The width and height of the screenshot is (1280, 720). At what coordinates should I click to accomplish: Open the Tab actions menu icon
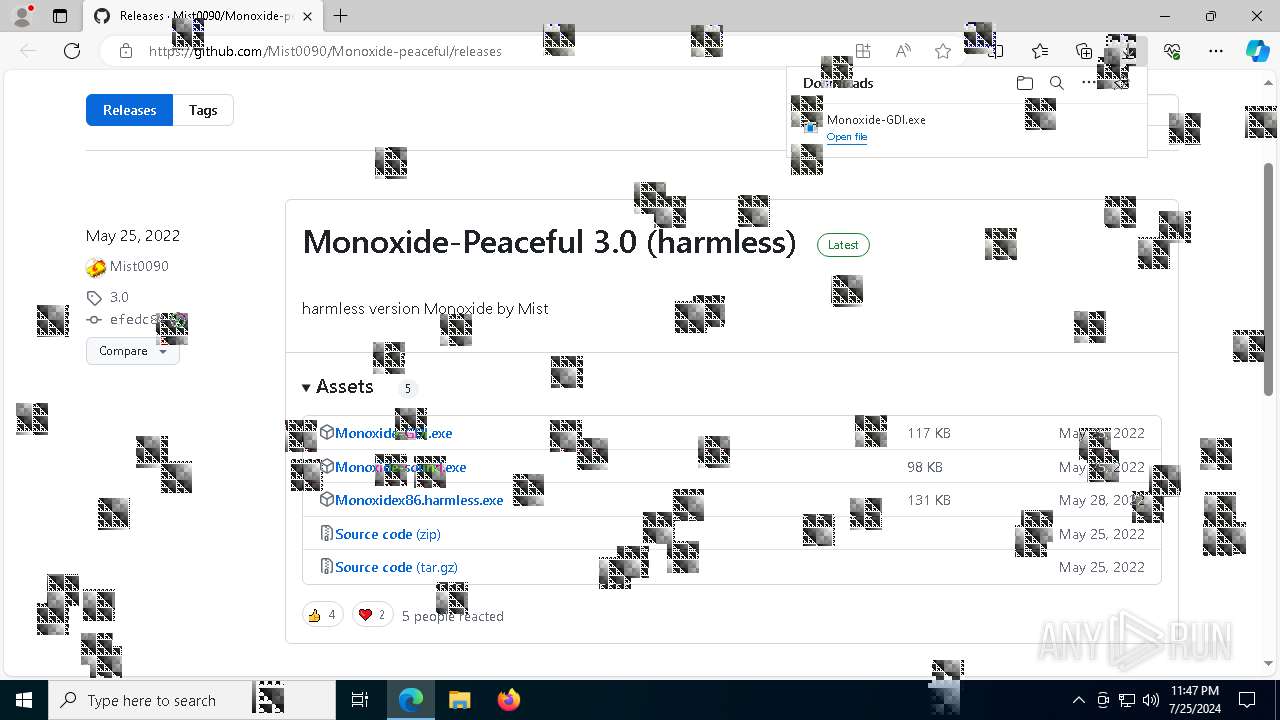60,16
